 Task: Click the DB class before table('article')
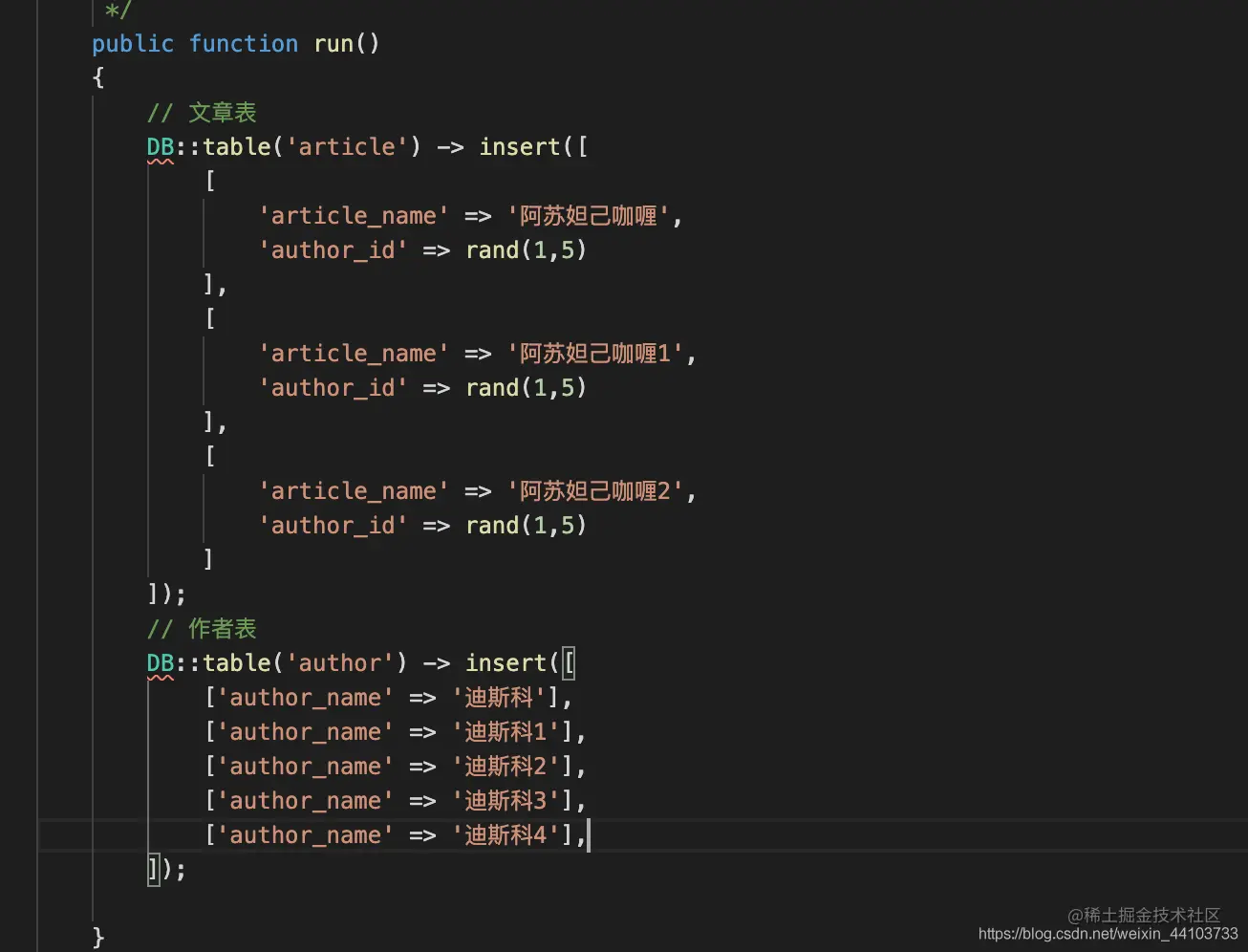pyautogui.click(x=161, y=147)
